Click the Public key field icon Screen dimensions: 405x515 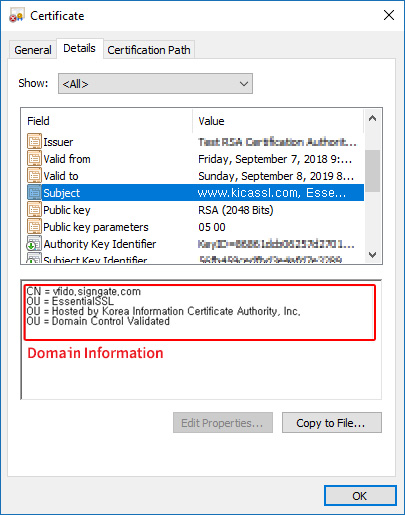coord(34,210)
